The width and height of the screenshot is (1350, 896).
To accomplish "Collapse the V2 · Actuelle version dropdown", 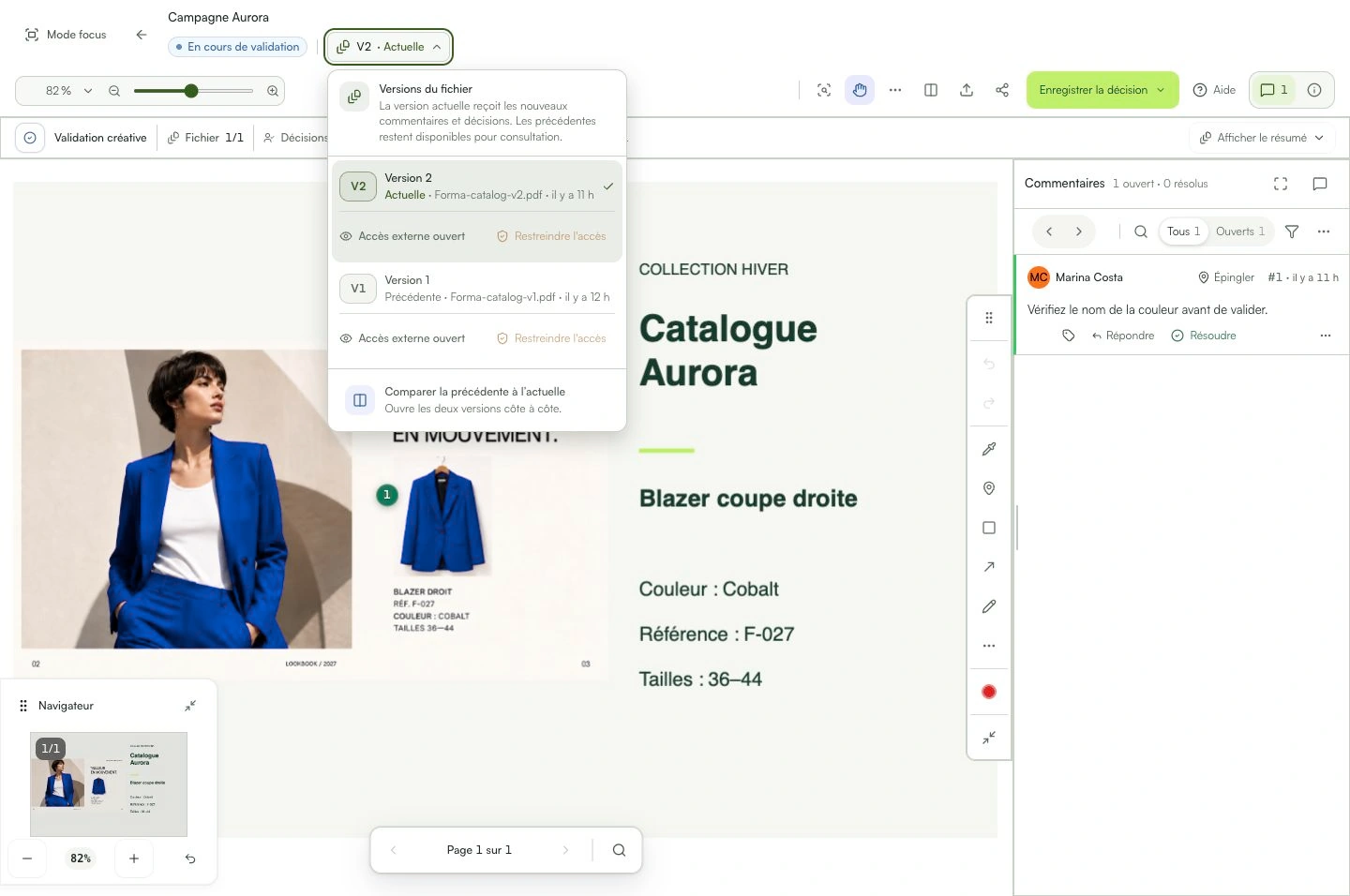I will [389, 47].
